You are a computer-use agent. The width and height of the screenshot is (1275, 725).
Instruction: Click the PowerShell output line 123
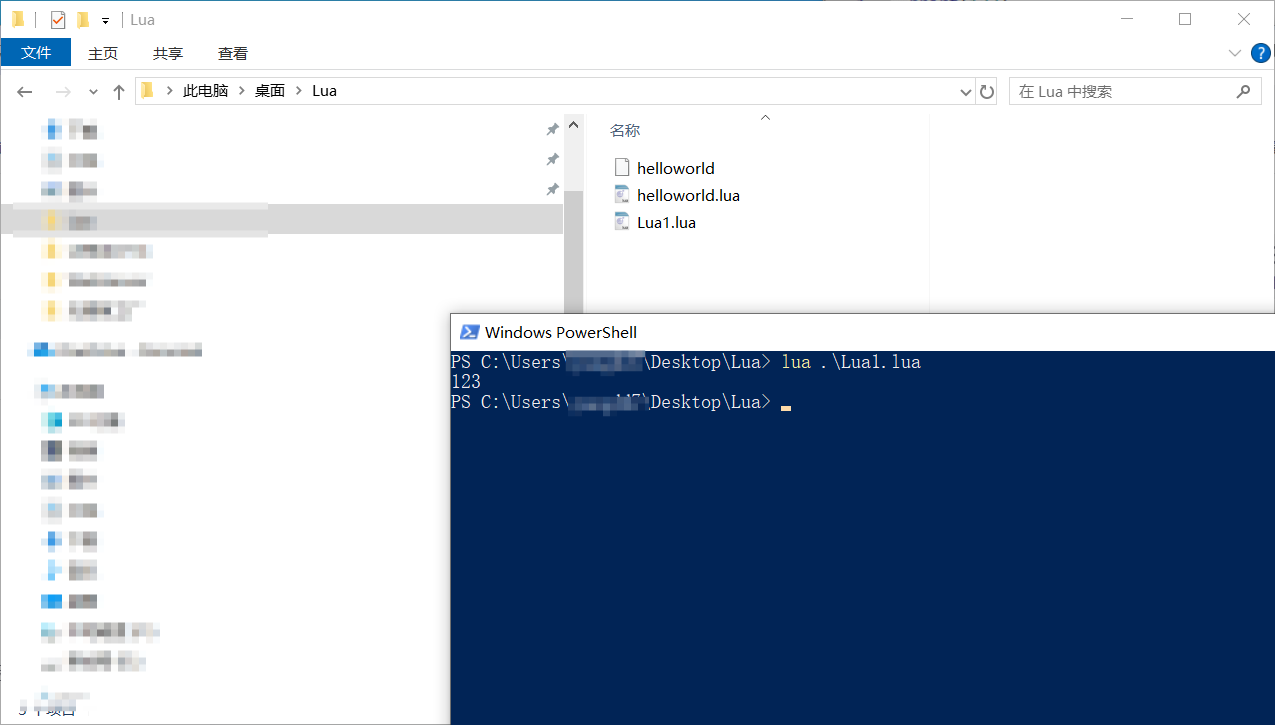pos(466,382)
